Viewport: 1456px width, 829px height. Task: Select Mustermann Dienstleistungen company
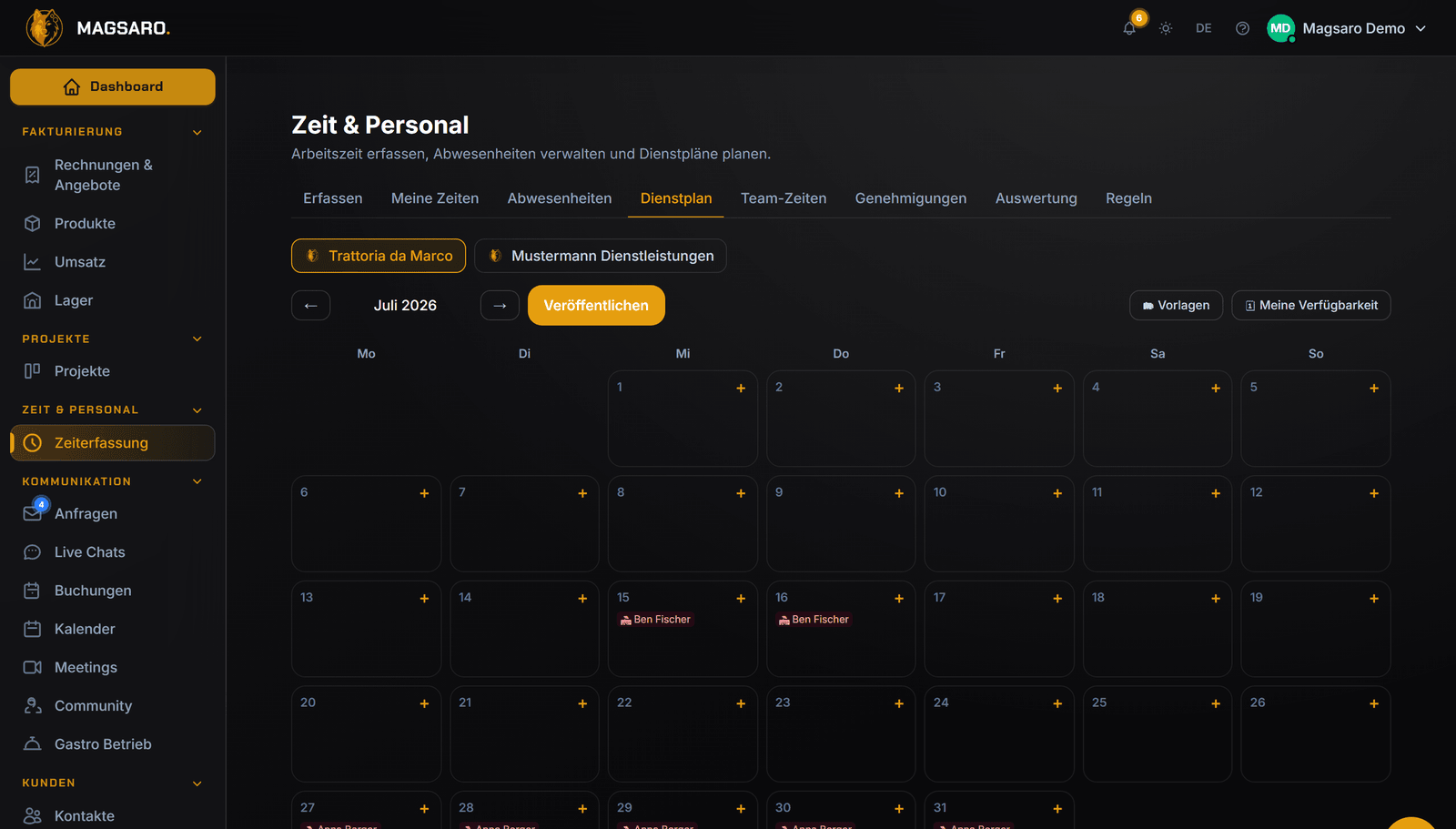(x=601, y=256)
